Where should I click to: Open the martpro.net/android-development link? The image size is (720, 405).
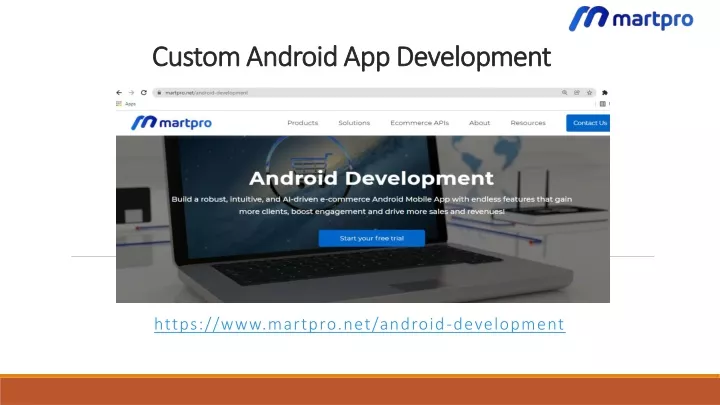click(360, 324)
